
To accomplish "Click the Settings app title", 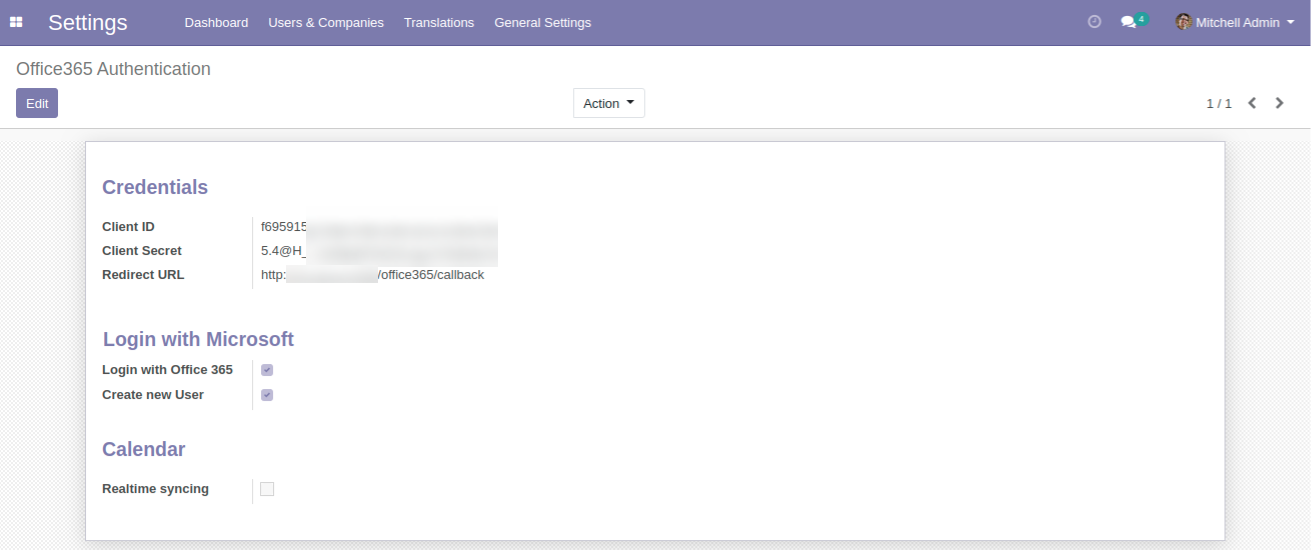I will pyautogui.click(x=88, y=22).
